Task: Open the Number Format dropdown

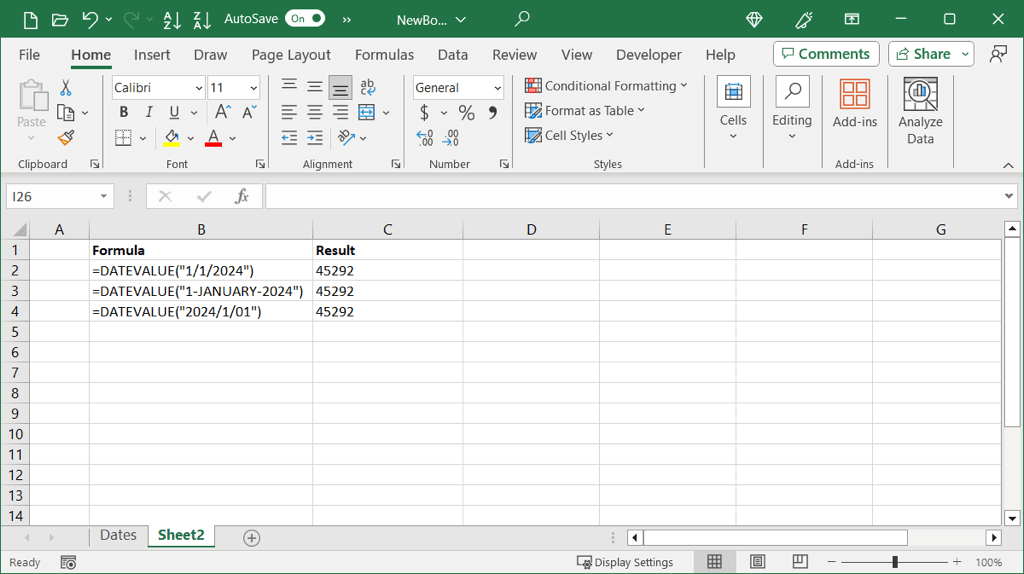Action: [497, 88]
